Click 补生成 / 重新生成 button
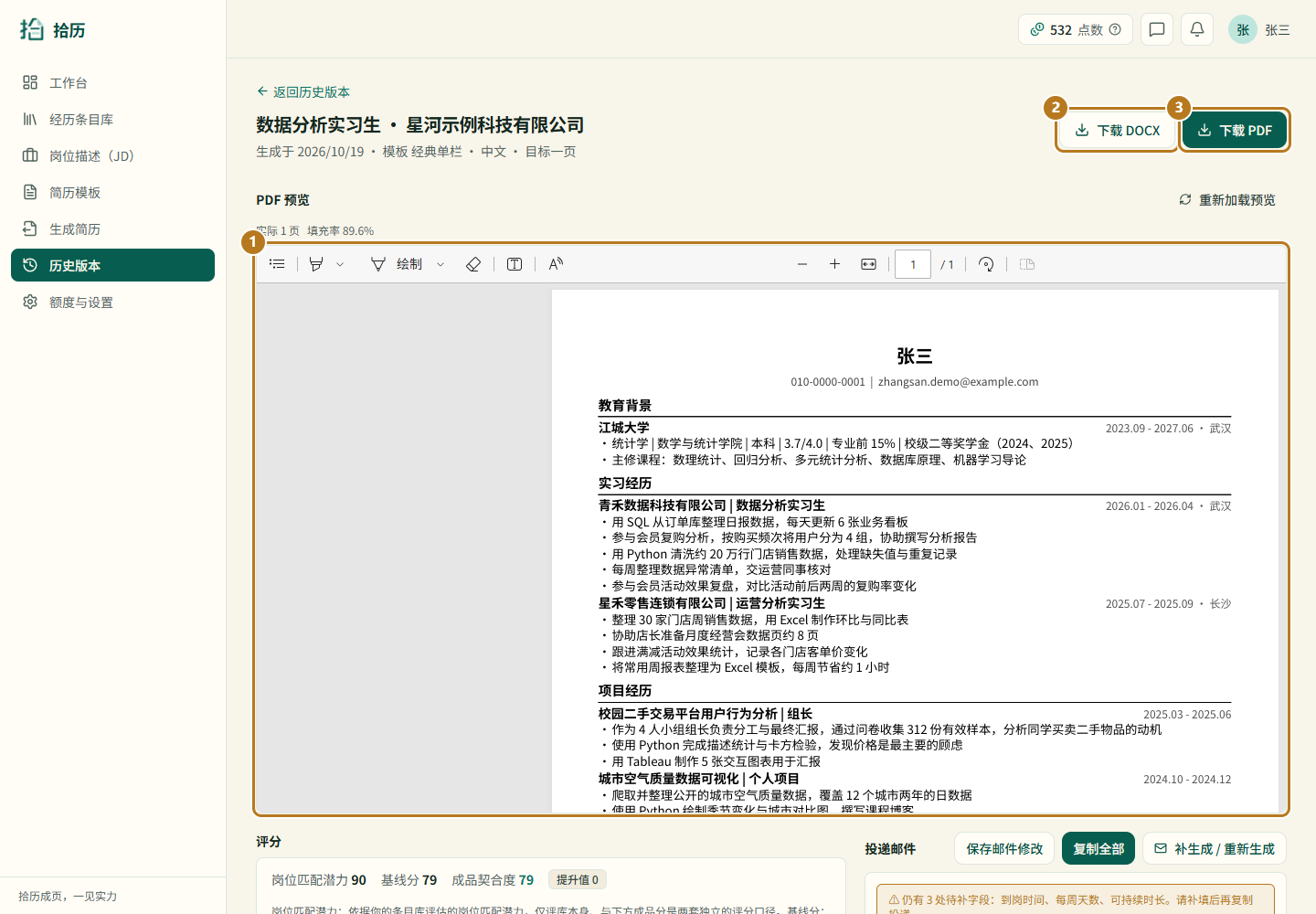 point(1215,848)
